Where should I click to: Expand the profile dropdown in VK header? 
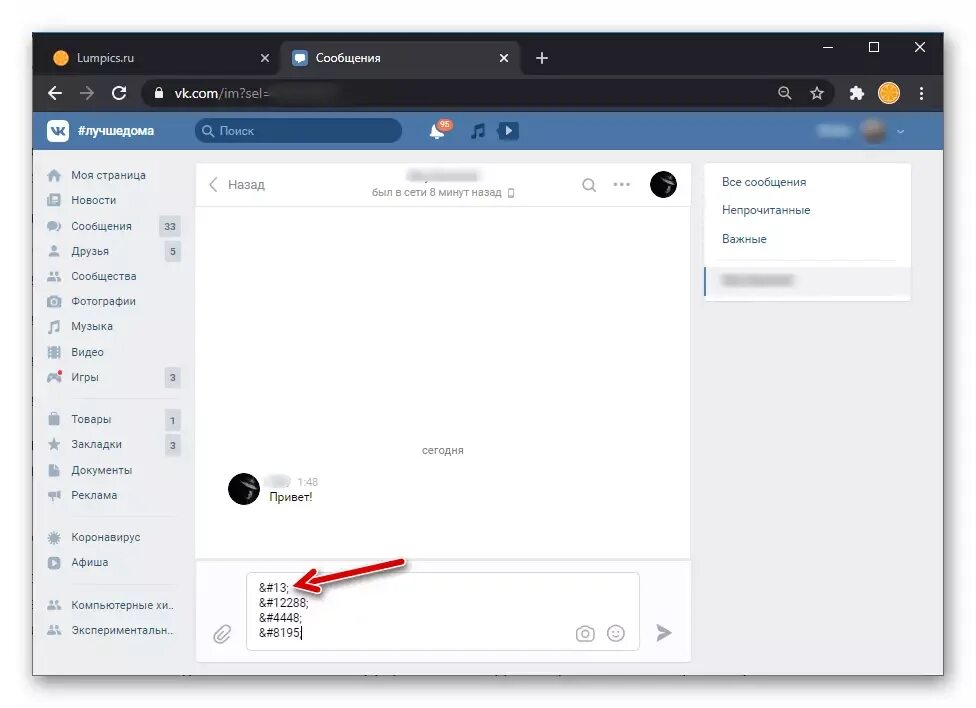click(900, 131)
